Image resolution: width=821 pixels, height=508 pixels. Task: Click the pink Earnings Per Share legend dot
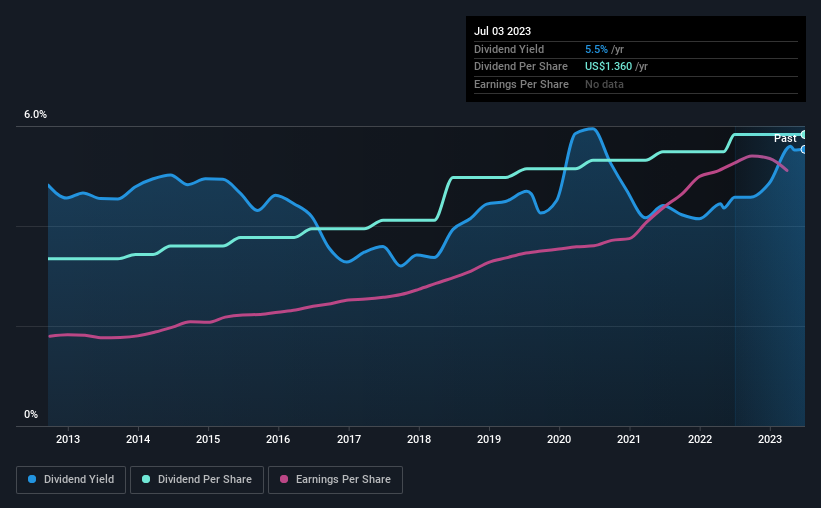click(284, 479)
